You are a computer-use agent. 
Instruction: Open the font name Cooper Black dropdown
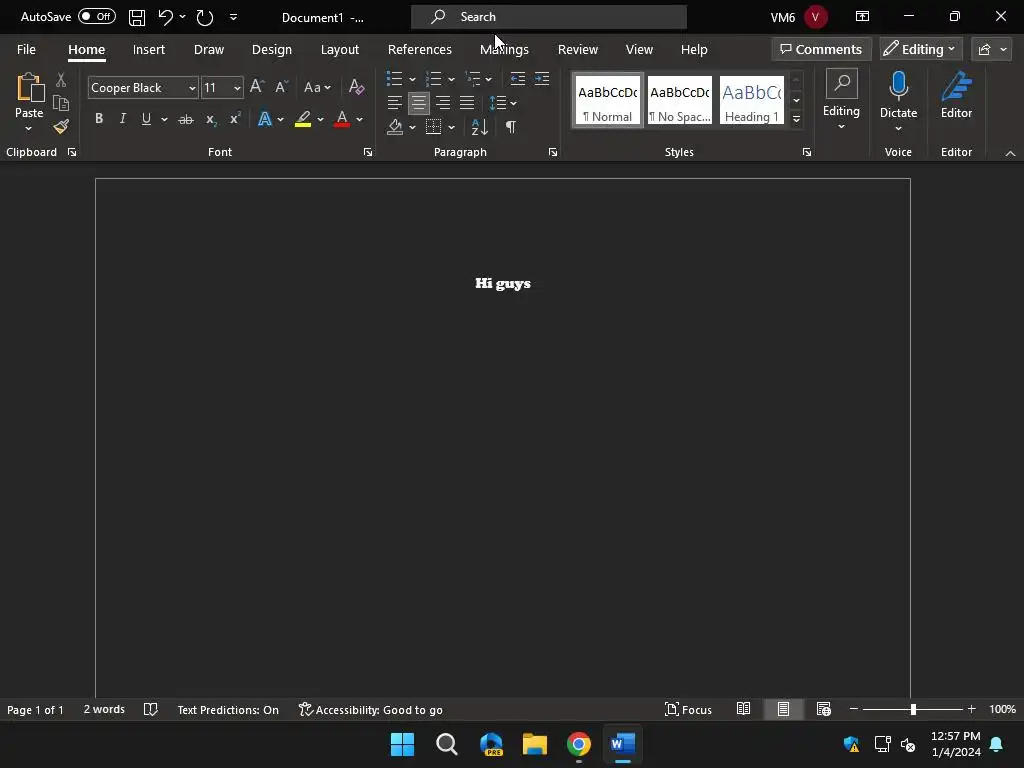[x=192, y=88]
